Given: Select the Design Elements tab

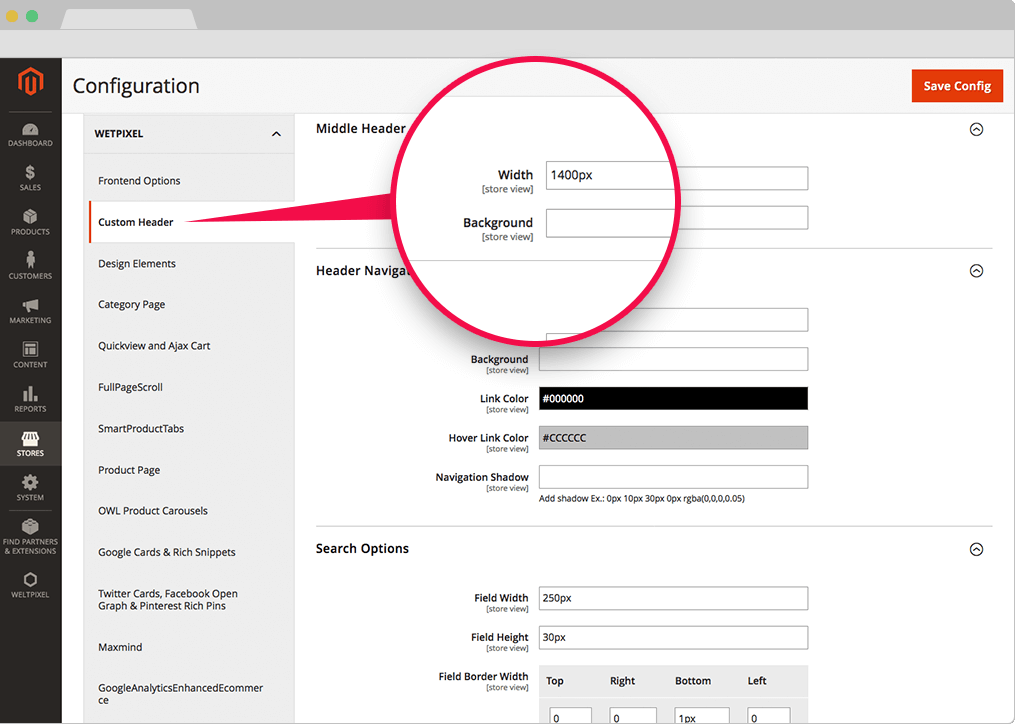Looking at the screenshot, I should tap(137, 264).
